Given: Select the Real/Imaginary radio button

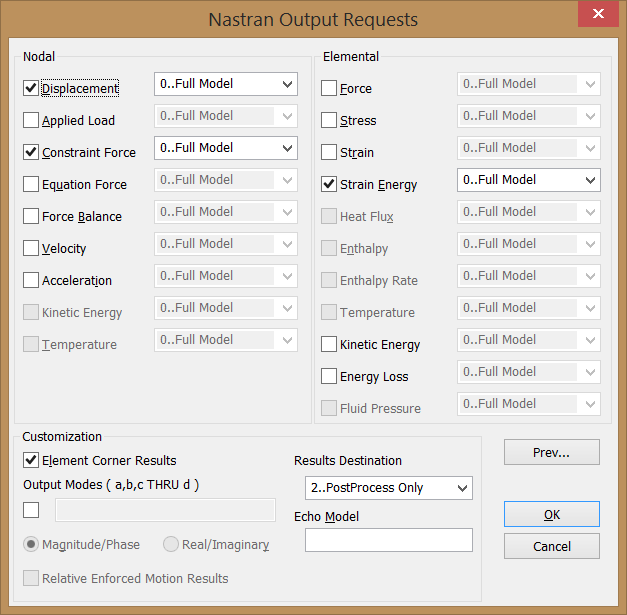Looking at the screenshot, I should (171, 544).
